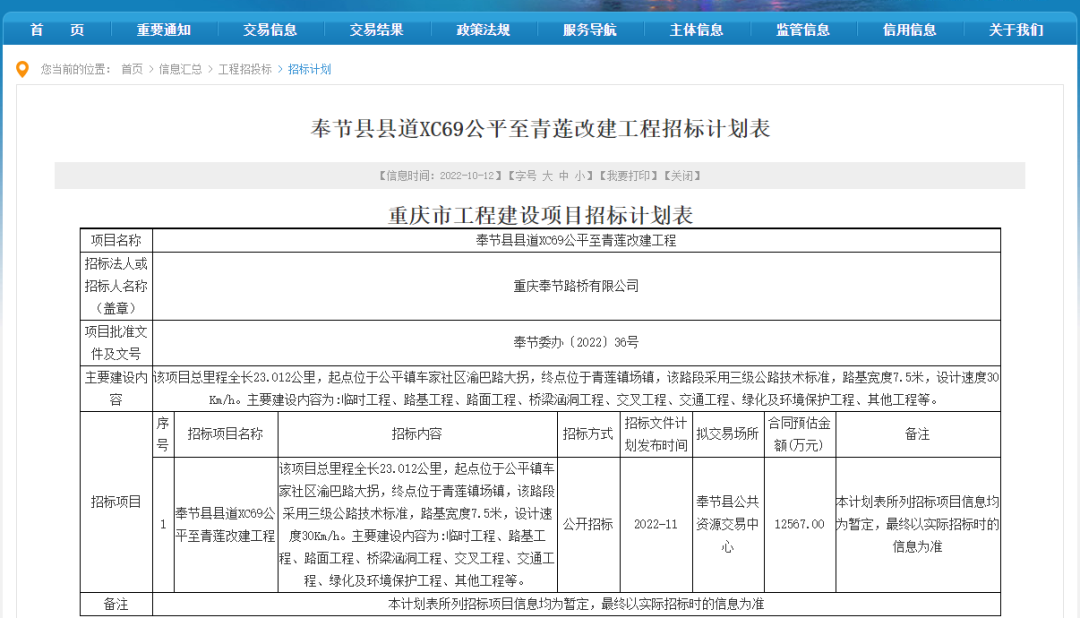
Task: Follow the 招标计划 breadcrumb link
Action: tap(309, 69)
